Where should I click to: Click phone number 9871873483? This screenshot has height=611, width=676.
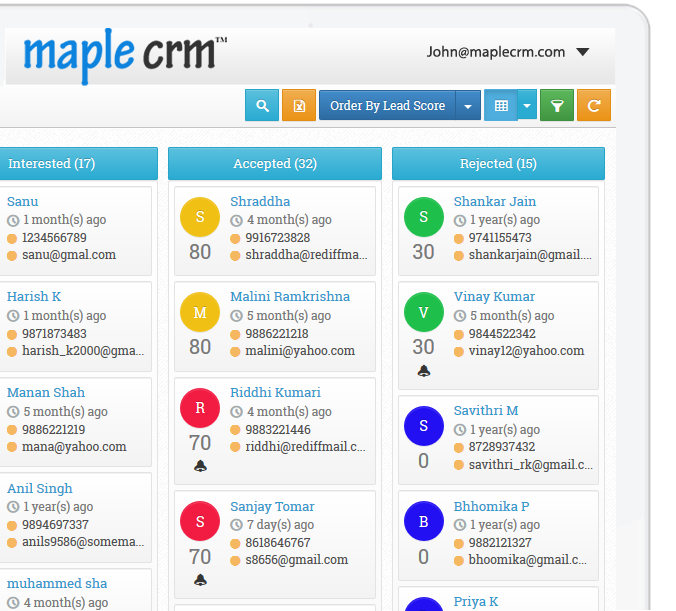coord(54,334)
